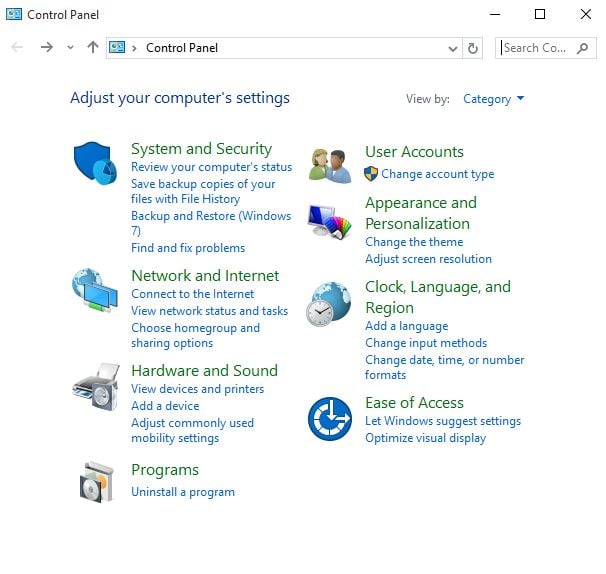Click the UAC shield beside Change account type
The height and width of the screenshot is (574, 606).
coord(371,174)
